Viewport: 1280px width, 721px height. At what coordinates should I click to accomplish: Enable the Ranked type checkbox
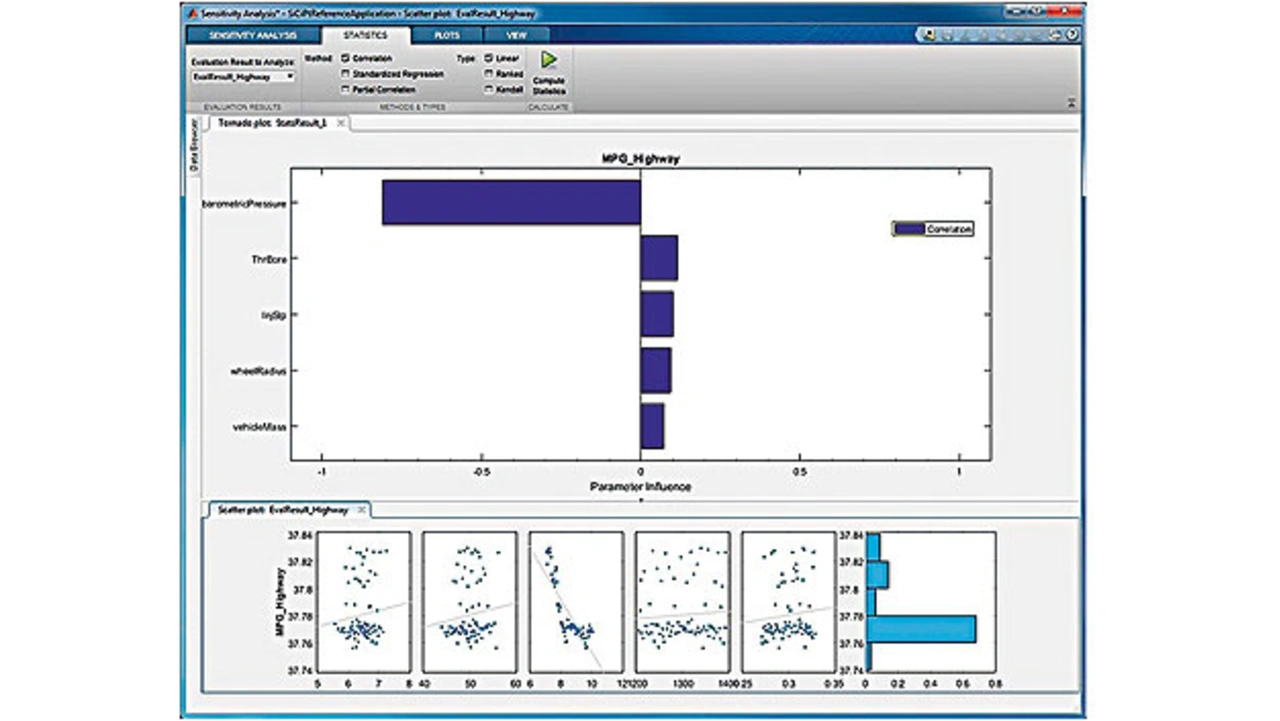tap(488, 74)
